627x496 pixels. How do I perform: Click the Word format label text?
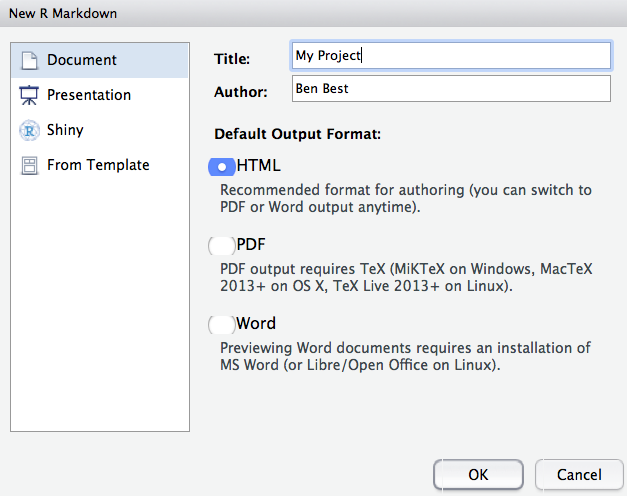pos(256,324)
